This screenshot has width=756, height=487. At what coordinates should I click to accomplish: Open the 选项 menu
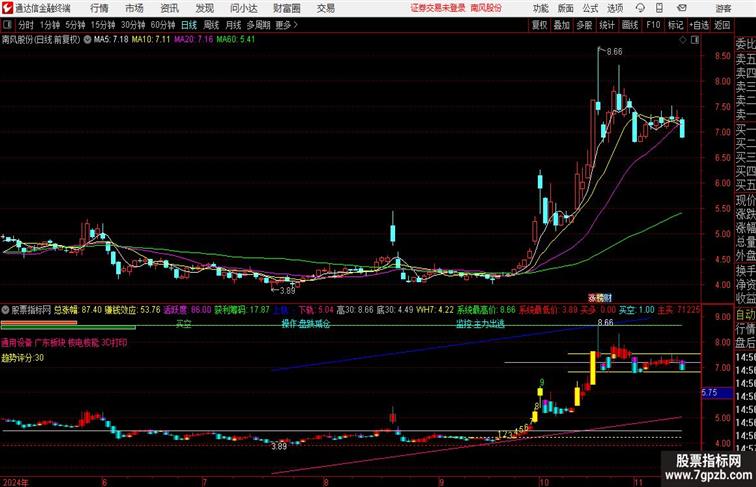(x=615, y=8)
